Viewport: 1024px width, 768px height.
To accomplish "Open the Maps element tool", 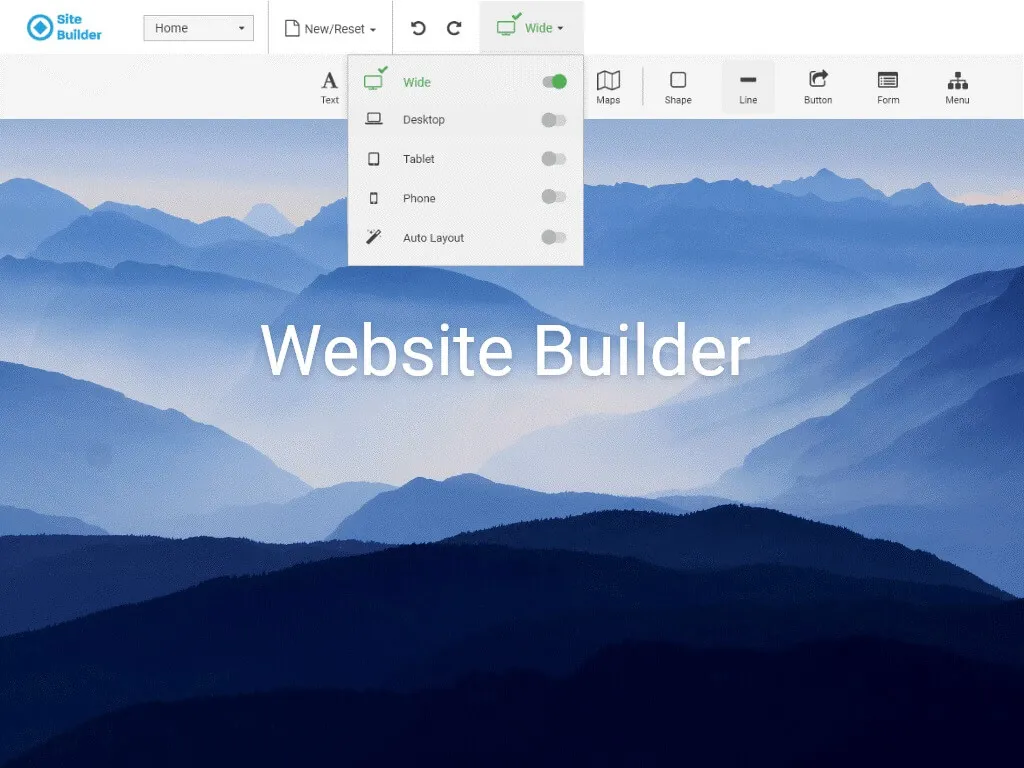I will pyautogui.click(x=608, y=87).
